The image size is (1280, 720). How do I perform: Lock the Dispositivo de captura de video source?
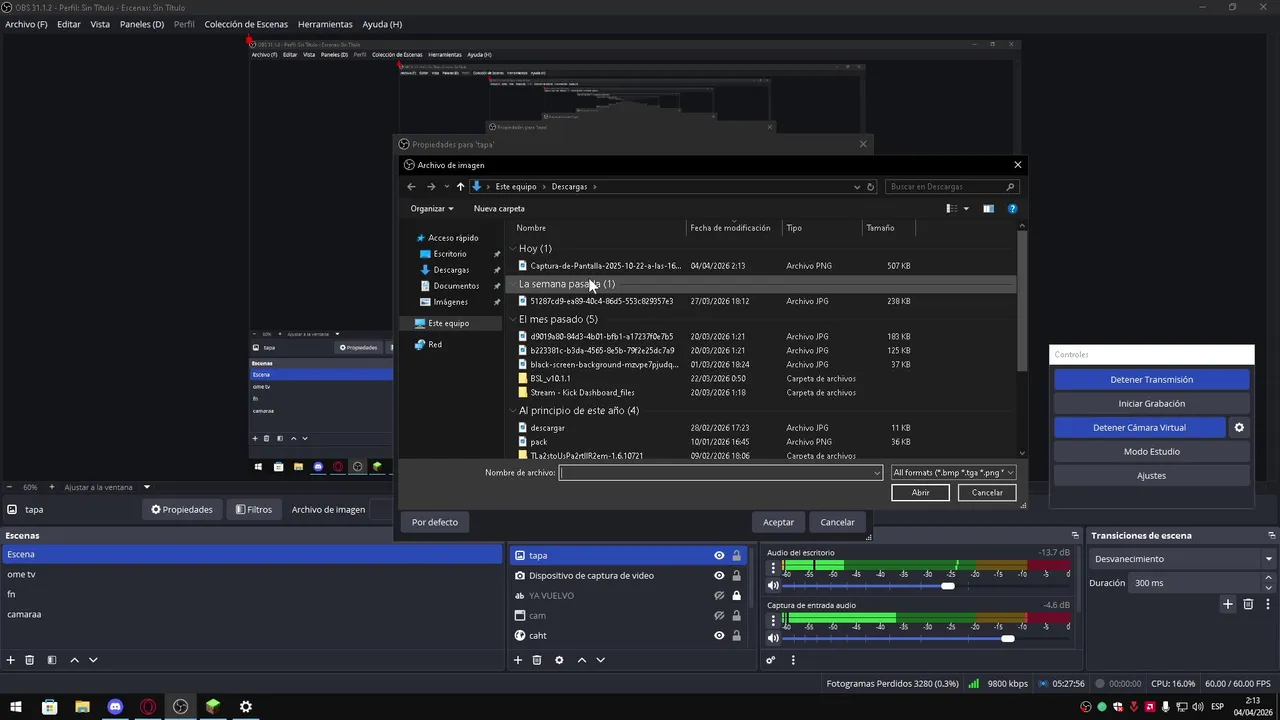point(737,576)
